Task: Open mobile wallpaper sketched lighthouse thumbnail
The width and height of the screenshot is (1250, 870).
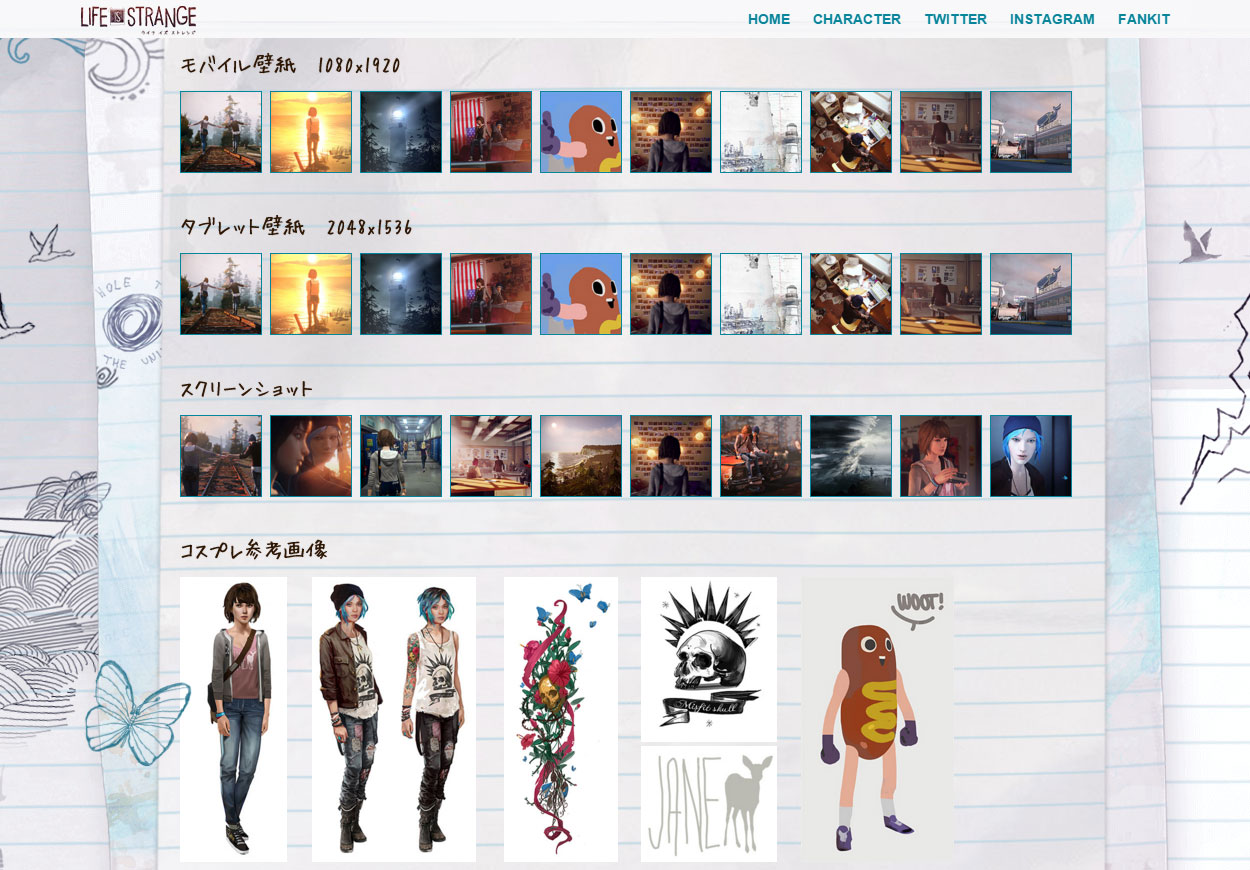Action: pyautogui.click(x=761, y=132)
